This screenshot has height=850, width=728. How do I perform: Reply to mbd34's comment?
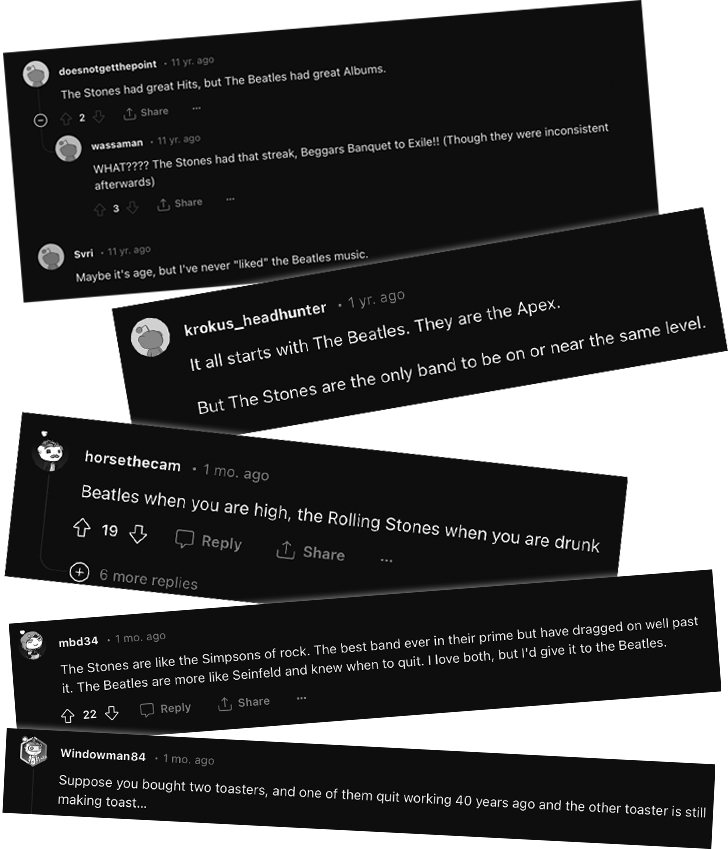pyautogui.click(x=165, y=709)
